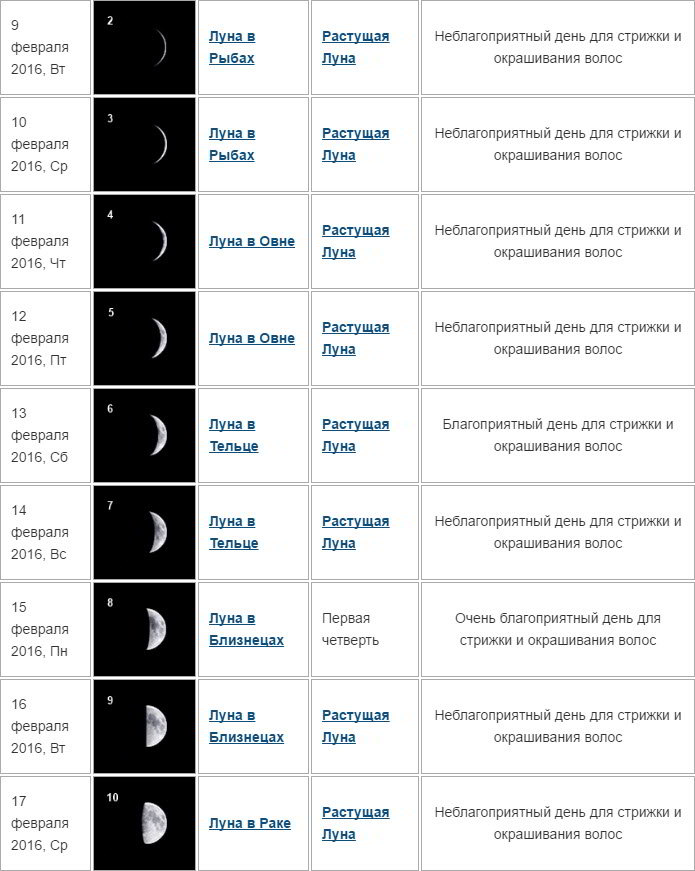Click "Луна в Рыбах" in 10 февраля row

pyautogui.click(x=232, y=144)
